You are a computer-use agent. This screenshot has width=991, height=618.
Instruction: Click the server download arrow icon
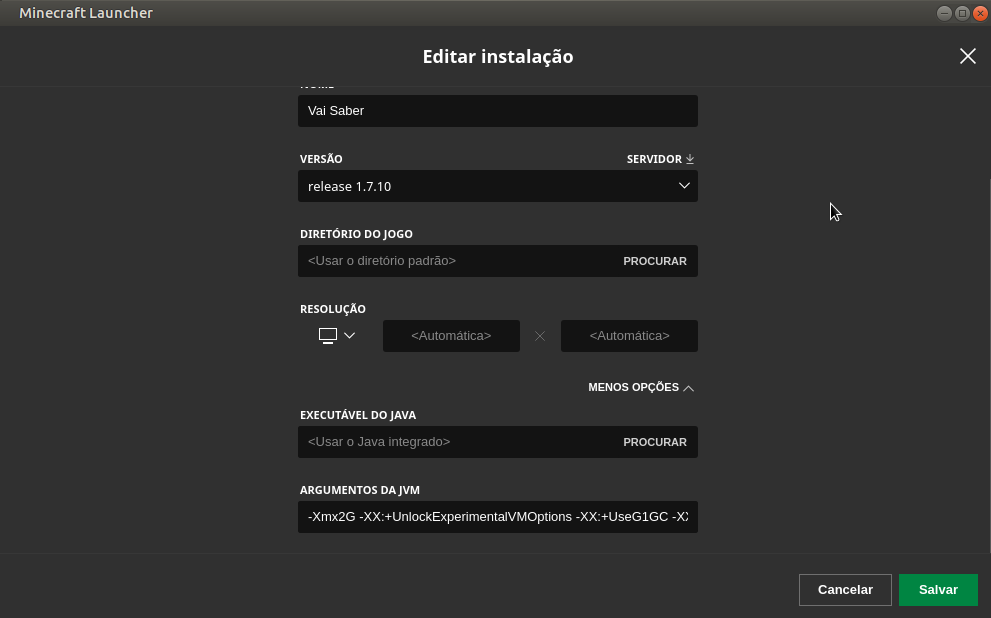tap(690, 159)
